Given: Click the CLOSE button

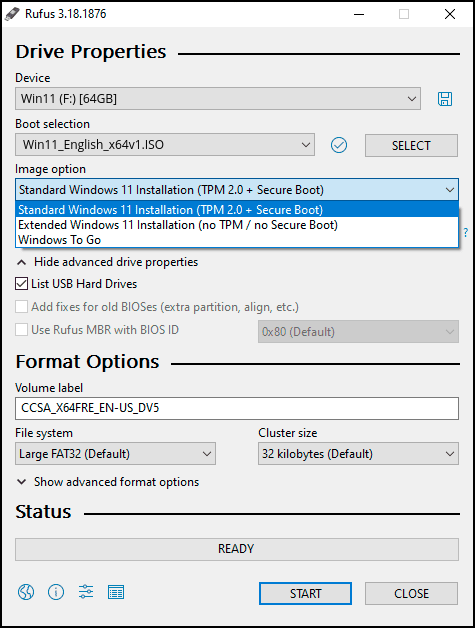Looking at the screenshot, I should [x=411, y=593].
